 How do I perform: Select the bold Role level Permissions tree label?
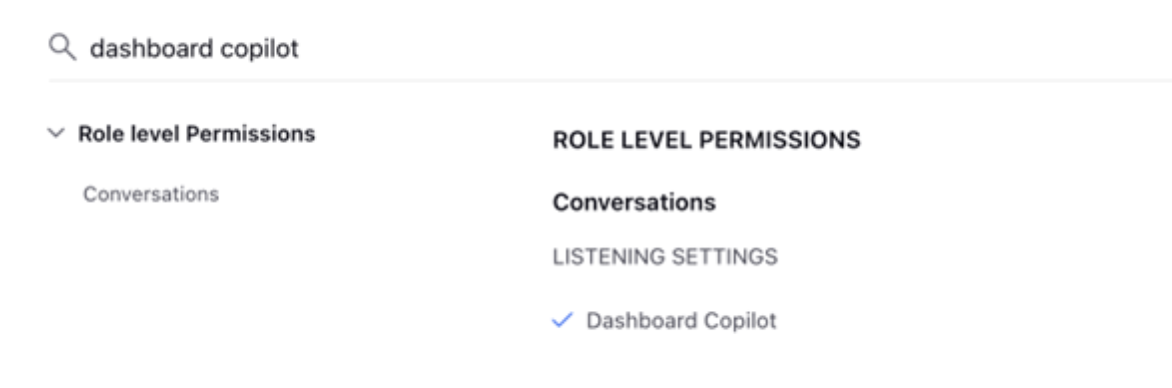tap(197, 134)
